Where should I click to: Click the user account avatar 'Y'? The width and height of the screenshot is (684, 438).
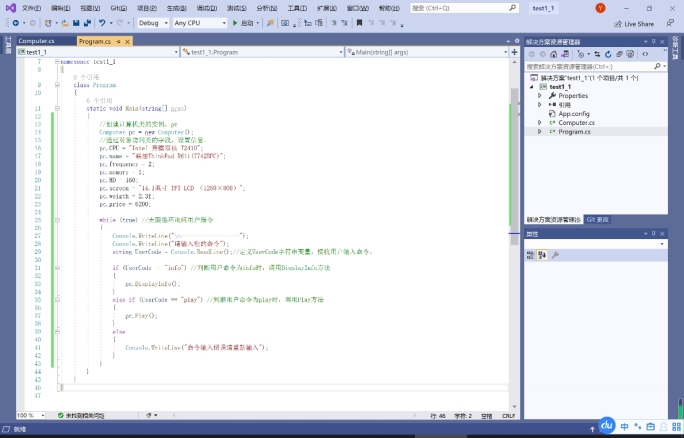click(600, 8)
